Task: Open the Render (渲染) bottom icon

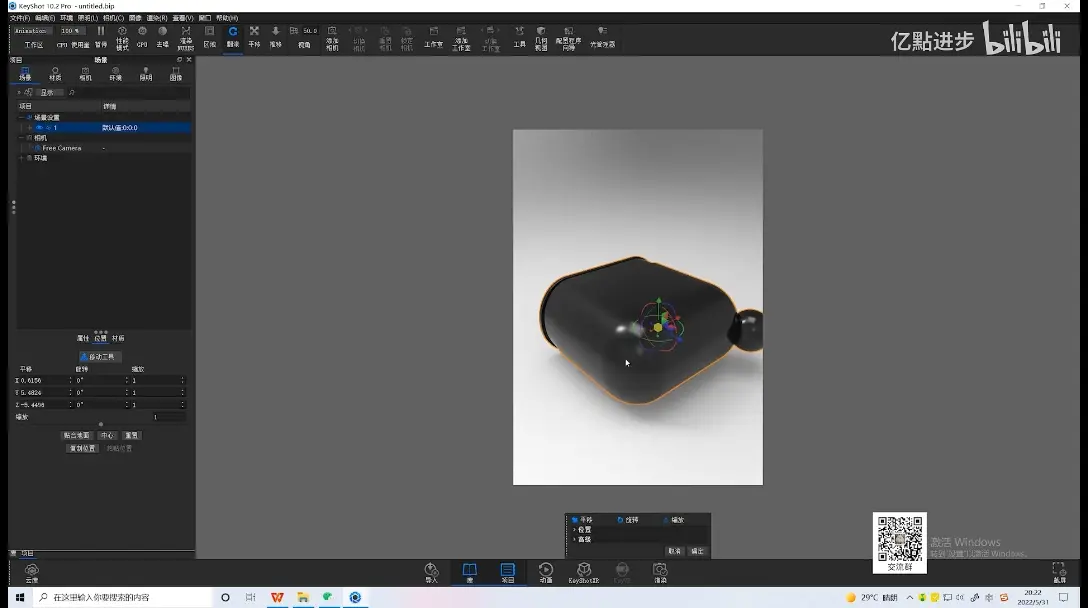Action: click(x=660, y=573)
